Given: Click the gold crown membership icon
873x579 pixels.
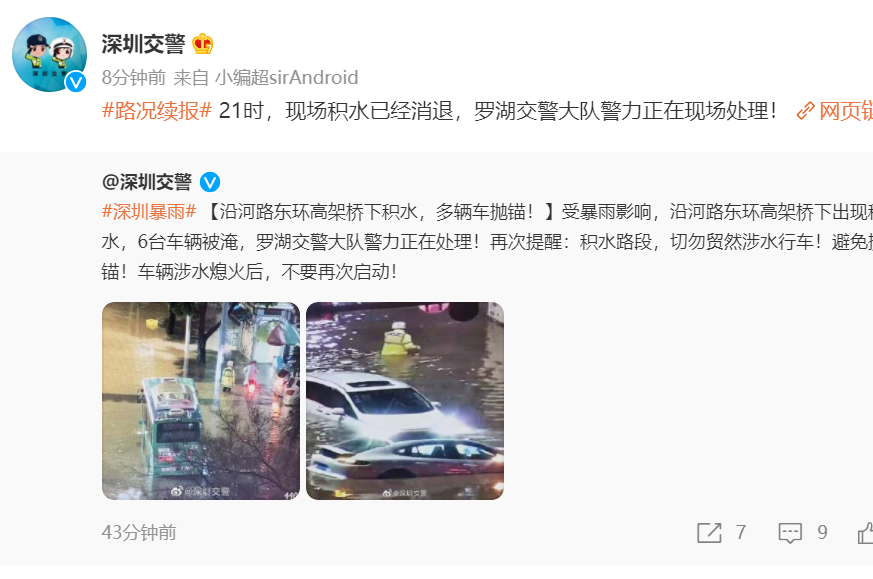Looking at the screenshot, I should pyautogui.click(x=203, y=44).
